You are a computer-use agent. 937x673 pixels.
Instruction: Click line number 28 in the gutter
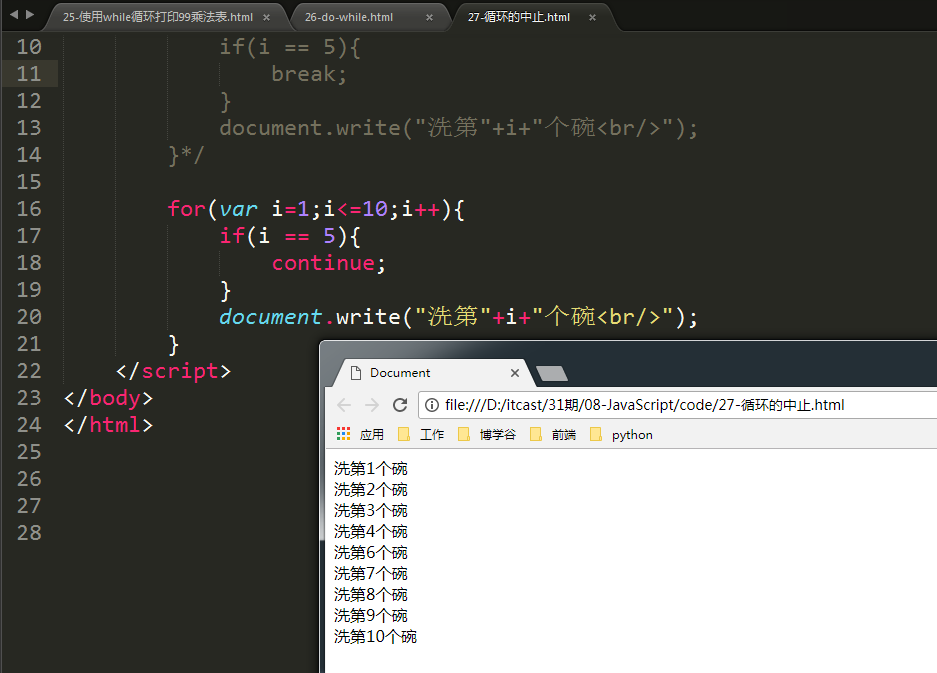click(x=29, y=533)
